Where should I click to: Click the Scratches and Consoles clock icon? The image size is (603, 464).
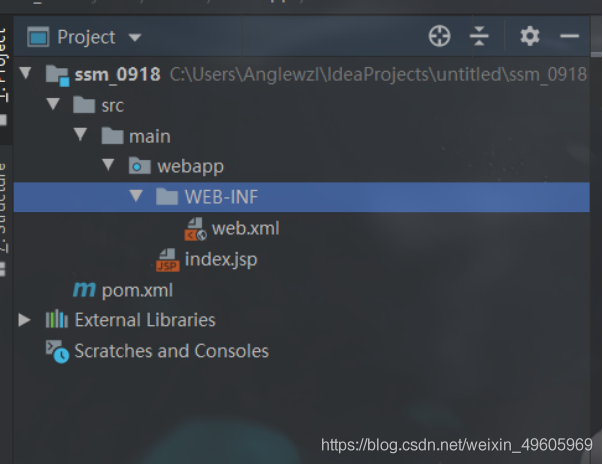(57, 351)
